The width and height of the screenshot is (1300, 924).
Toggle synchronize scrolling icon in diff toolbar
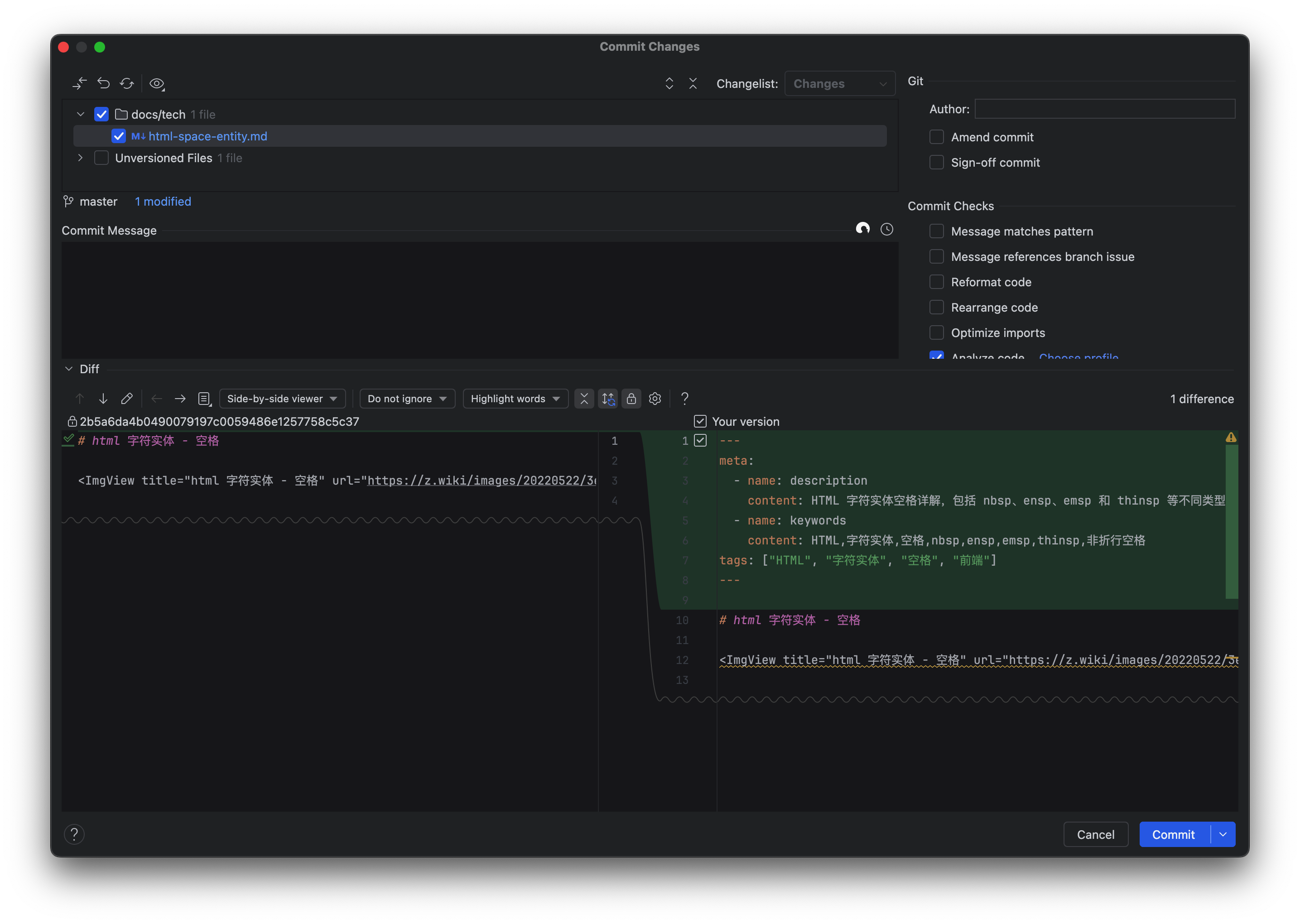coord(608,399)
